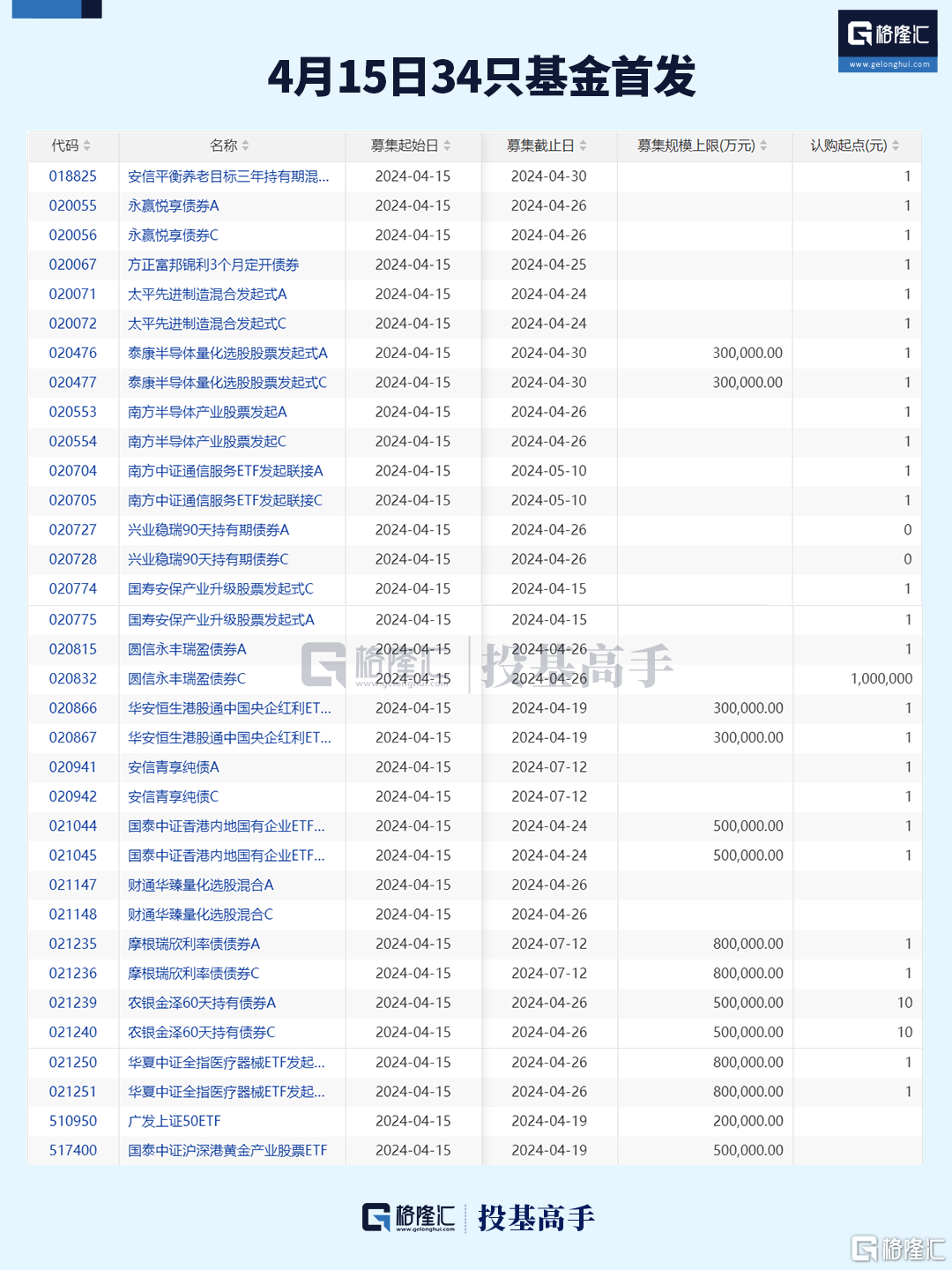Select fund name 农银金泽60天持有债券C
This screenshot has height=1270, width=952.
[202, 1032]
